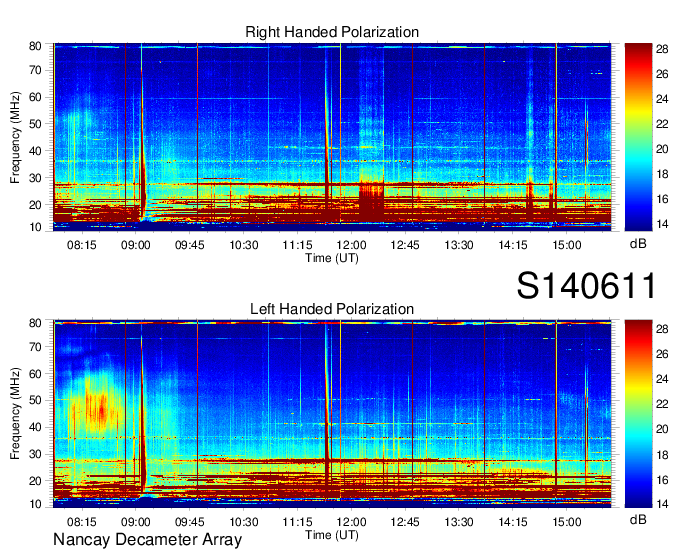
Task: Click the 10:30 tick on the right-handed time axis
Action: coord(244,245)
